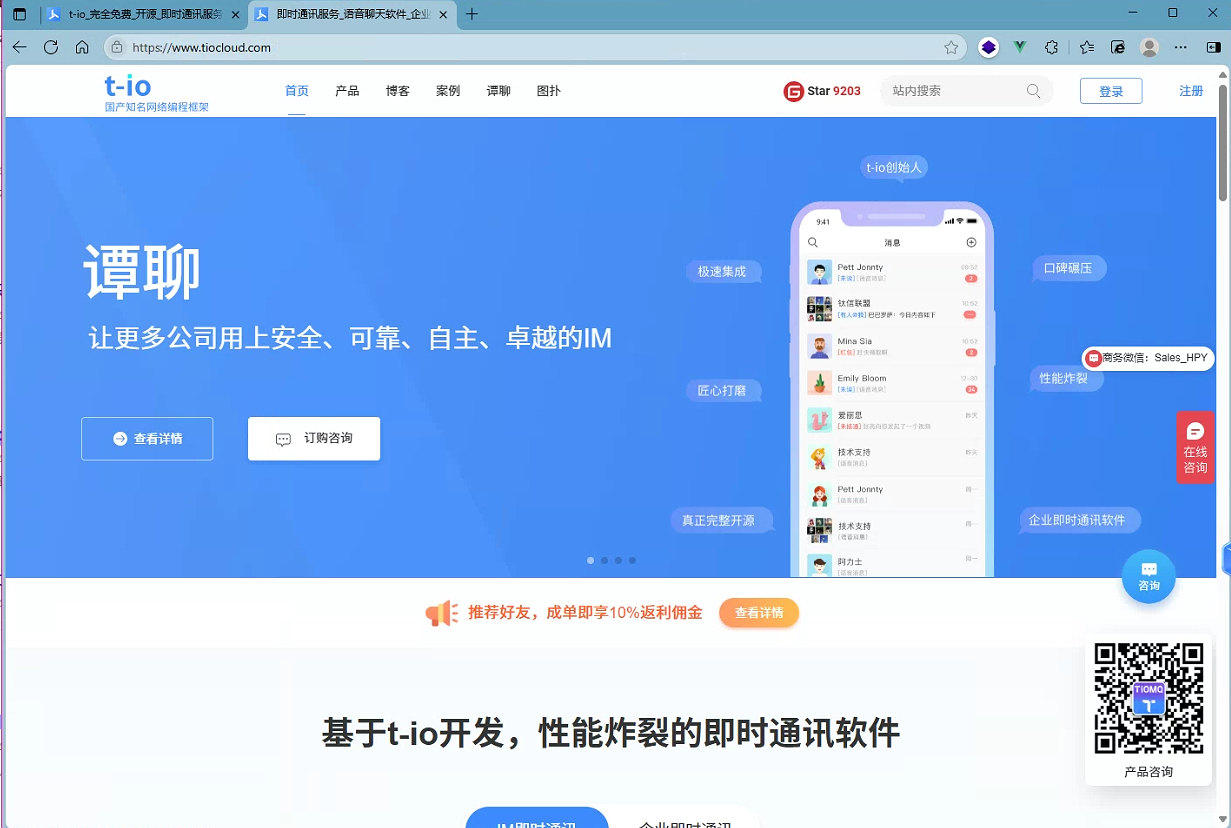Screen dimensions: 1231x828
Task: Click the 订购咨询 button
Action: coord(314,439)
